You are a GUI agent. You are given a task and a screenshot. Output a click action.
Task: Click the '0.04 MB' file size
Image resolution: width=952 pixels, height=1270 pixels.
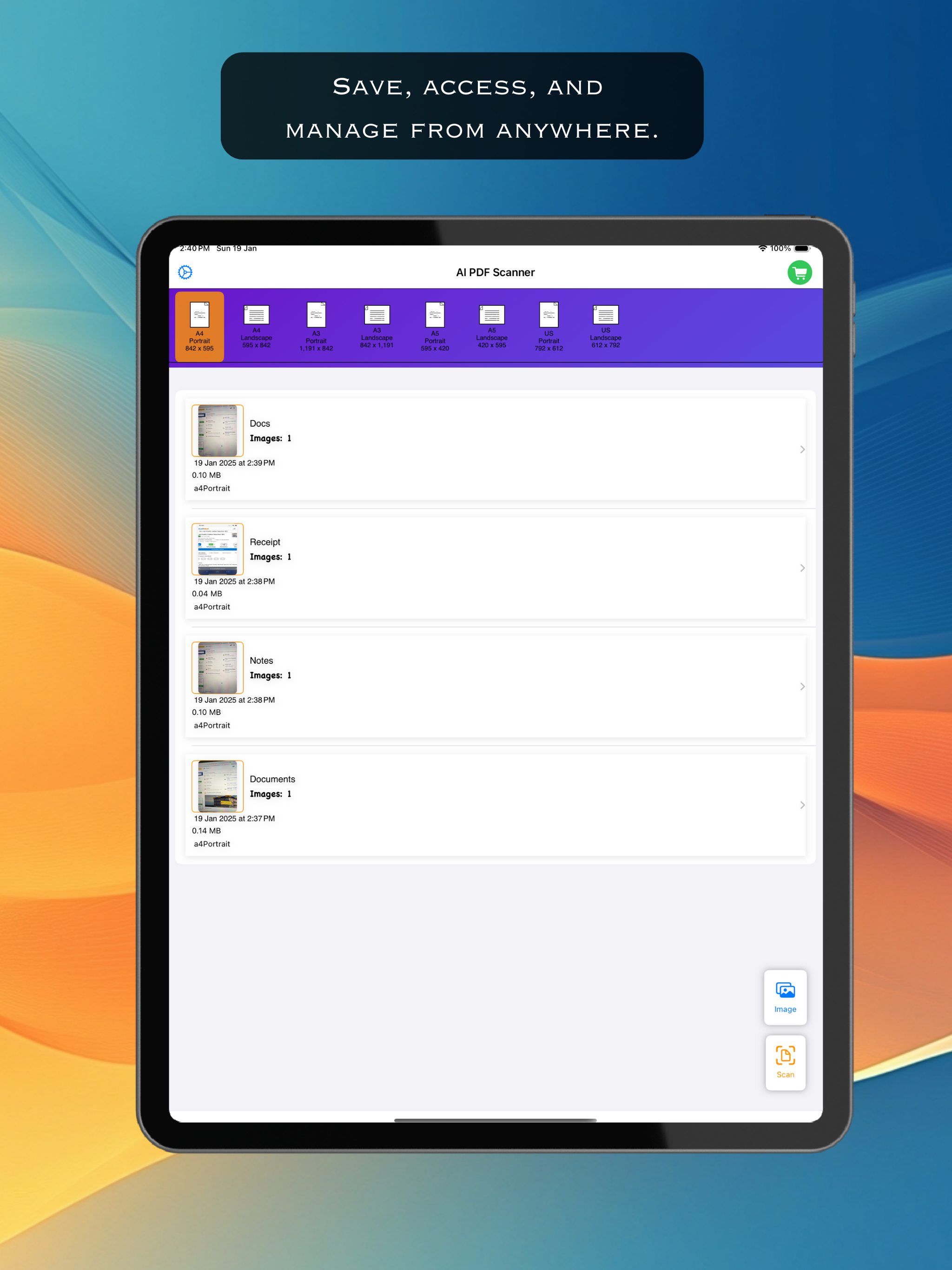point(207,594)
